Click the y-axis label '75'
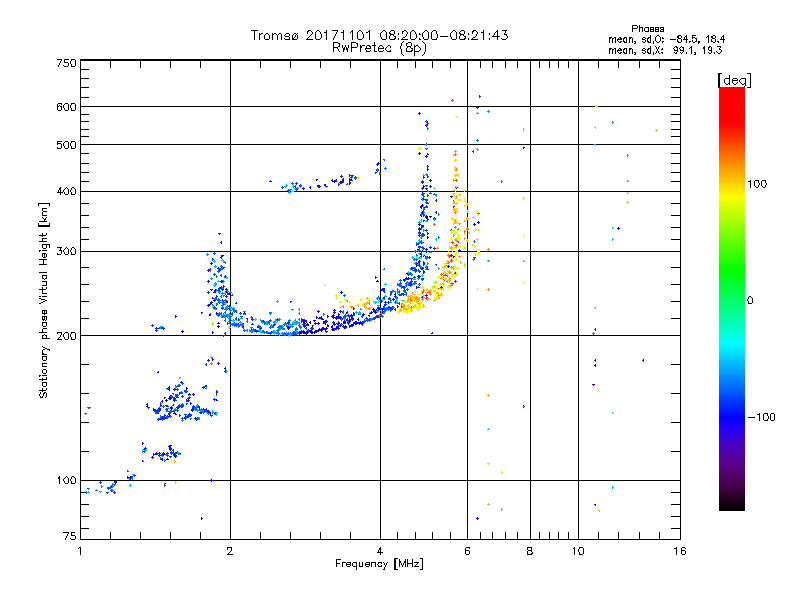The image size is (800, 600). tap(70, 536)
